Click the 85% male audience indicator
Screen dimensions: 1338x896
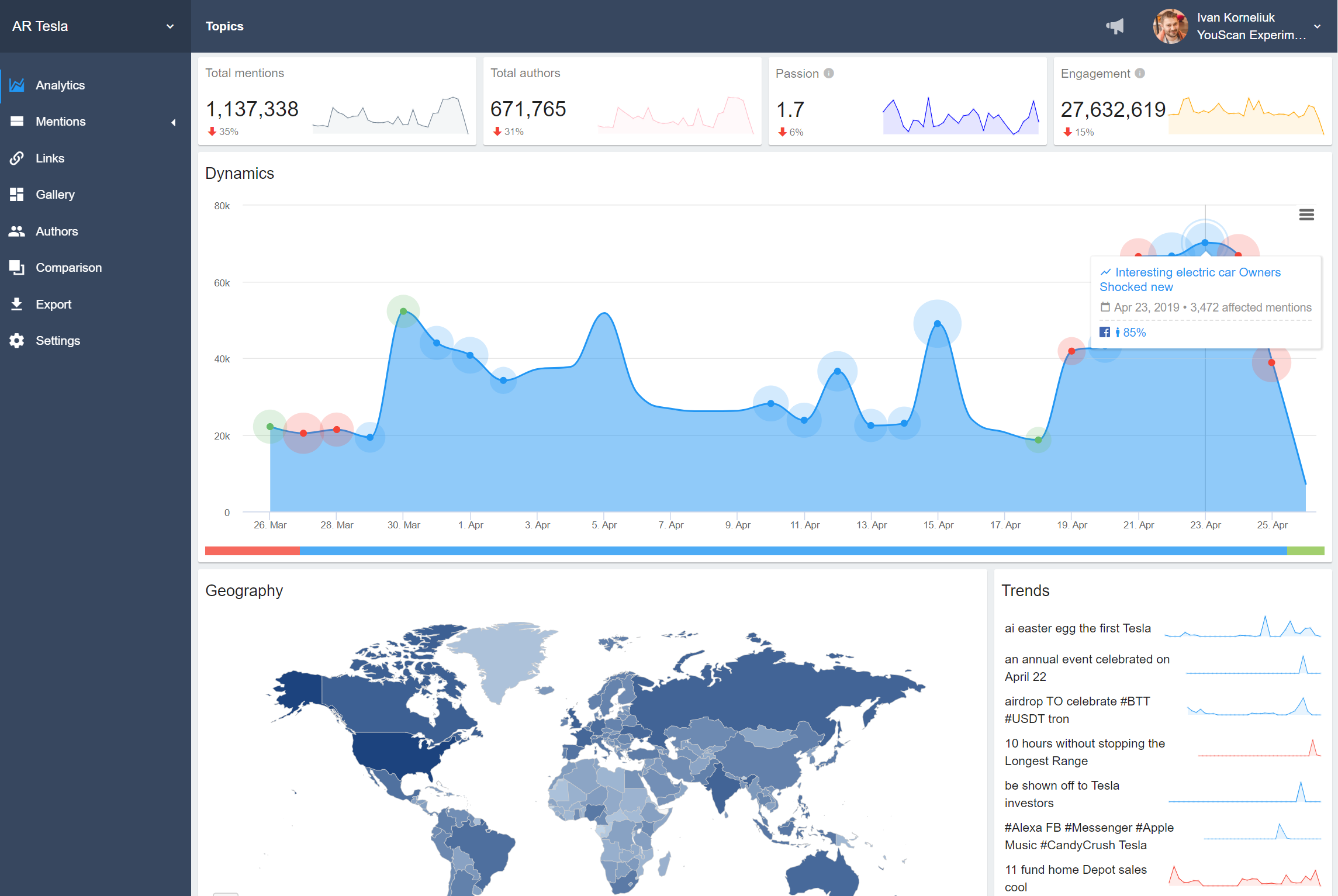1130,332
